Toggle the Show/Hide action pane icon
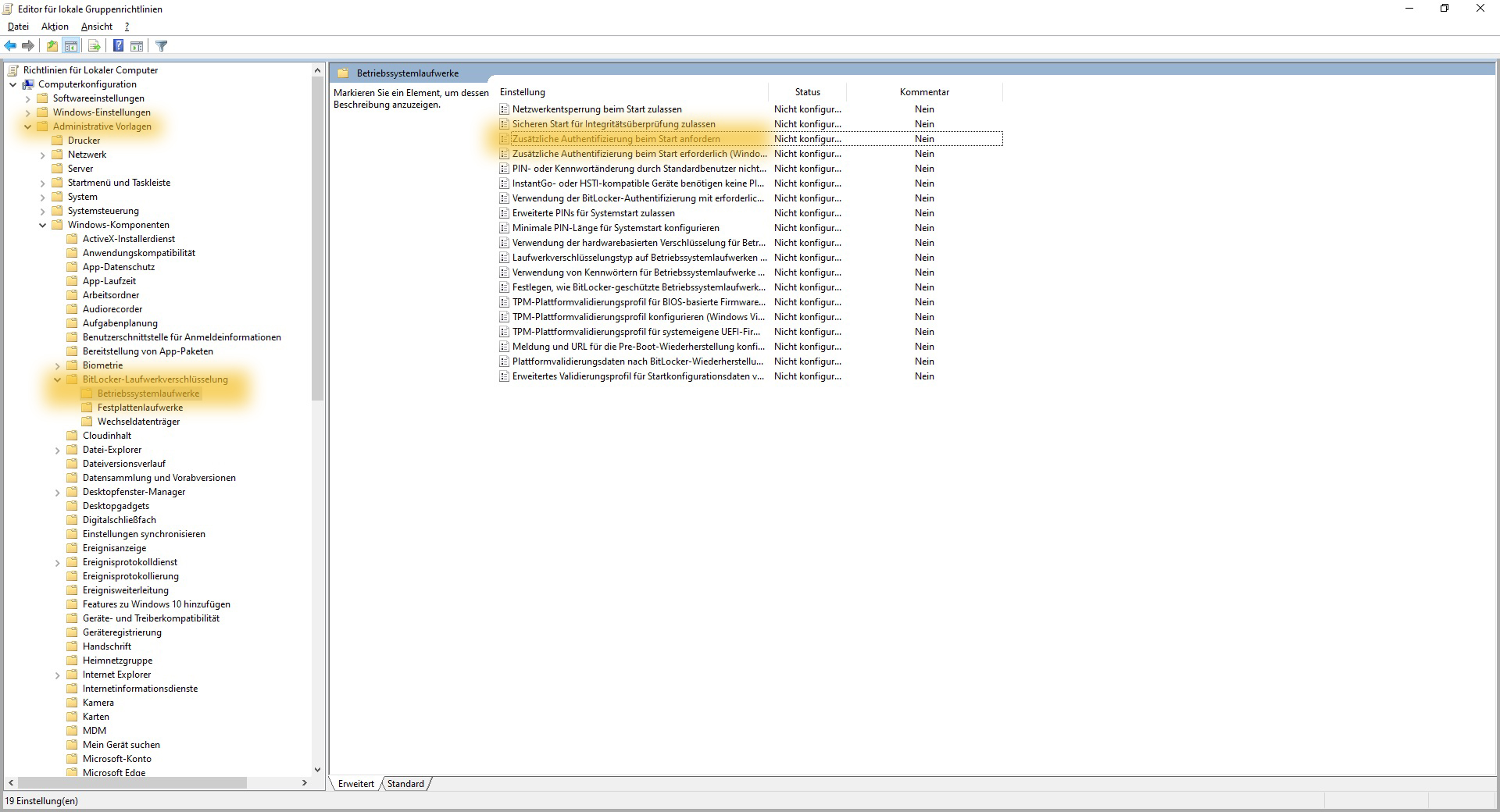Viewport: 1500px width, 812px height. (137, 46)
